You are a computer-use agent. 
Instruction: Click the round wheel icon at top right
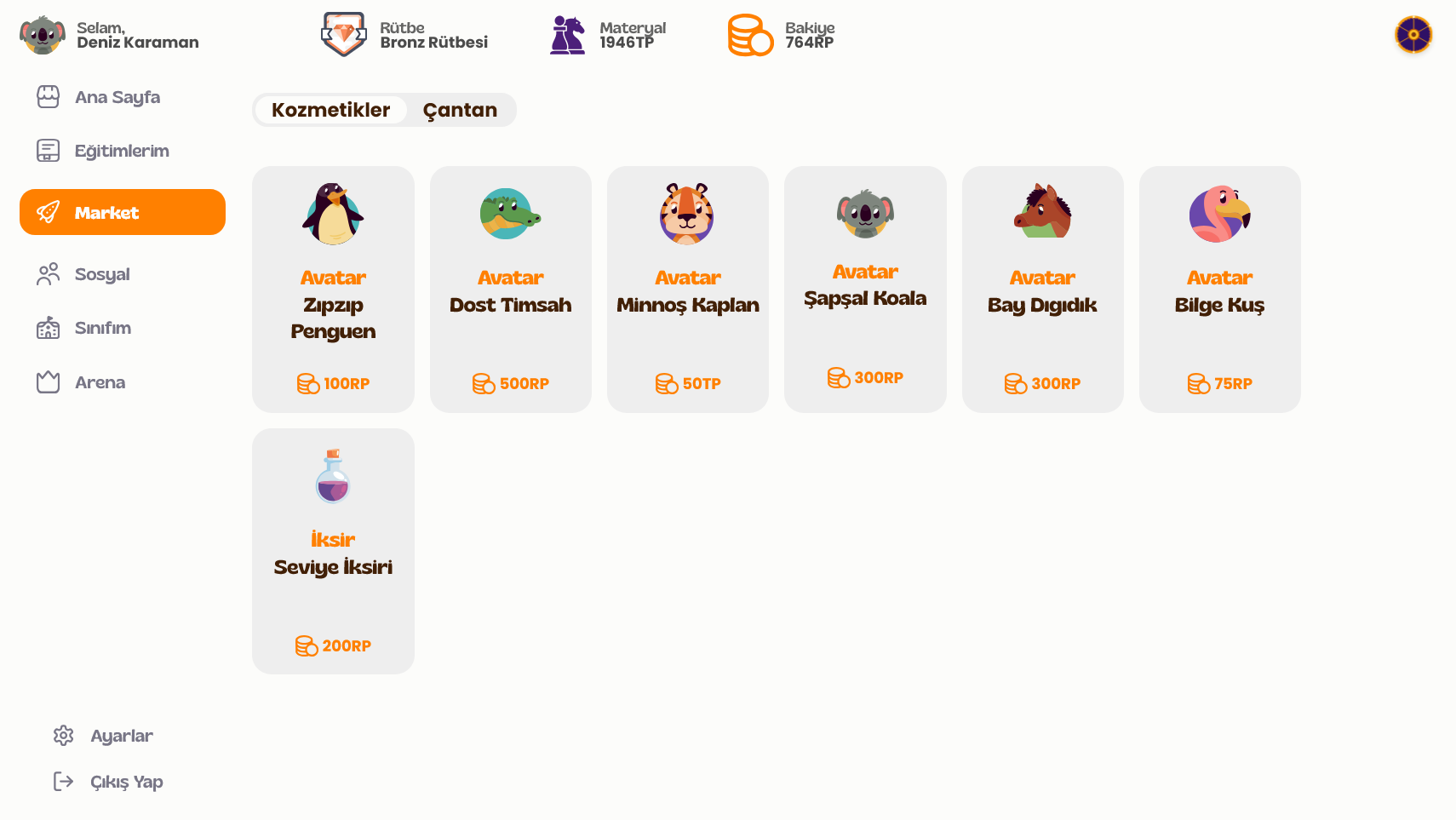tap(1413, 35)
